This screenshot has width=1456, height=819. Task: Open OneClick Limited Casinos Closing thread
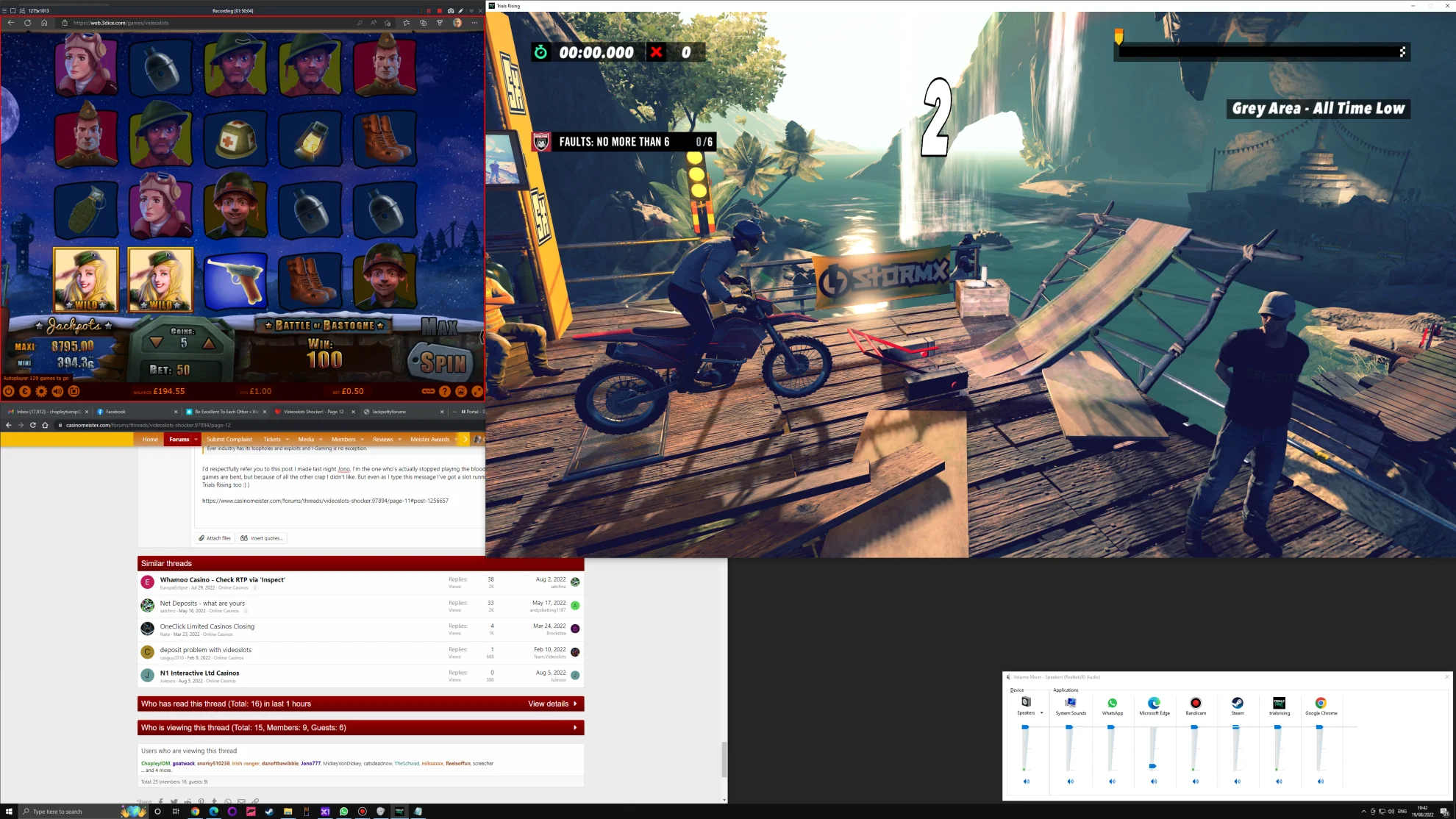207,627
